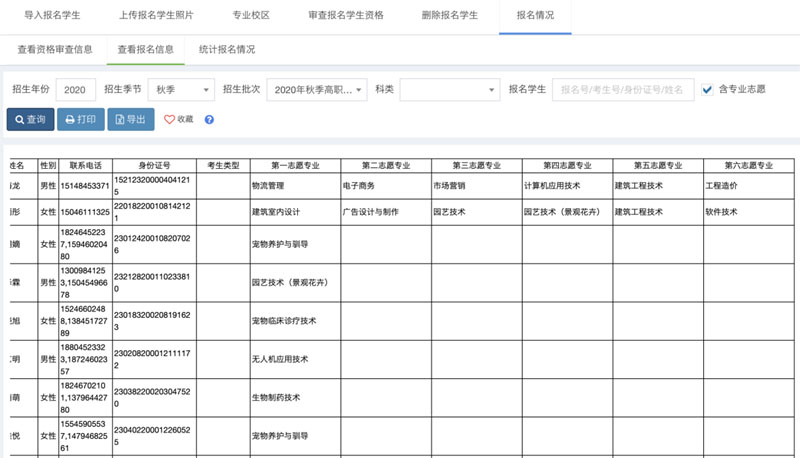Open the 上传报名学生照片 tab
This screenshot has width=800, height=458.
click(156, 17)
